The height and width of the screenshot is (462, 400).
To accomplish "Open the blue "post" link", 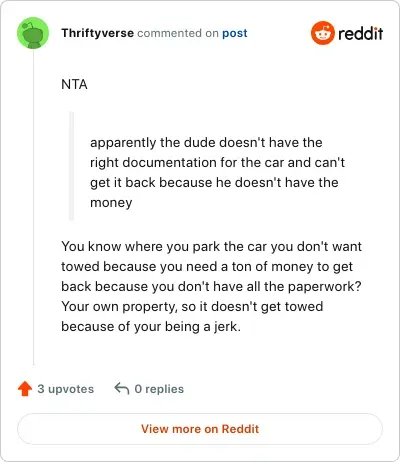I will [235, 33].
